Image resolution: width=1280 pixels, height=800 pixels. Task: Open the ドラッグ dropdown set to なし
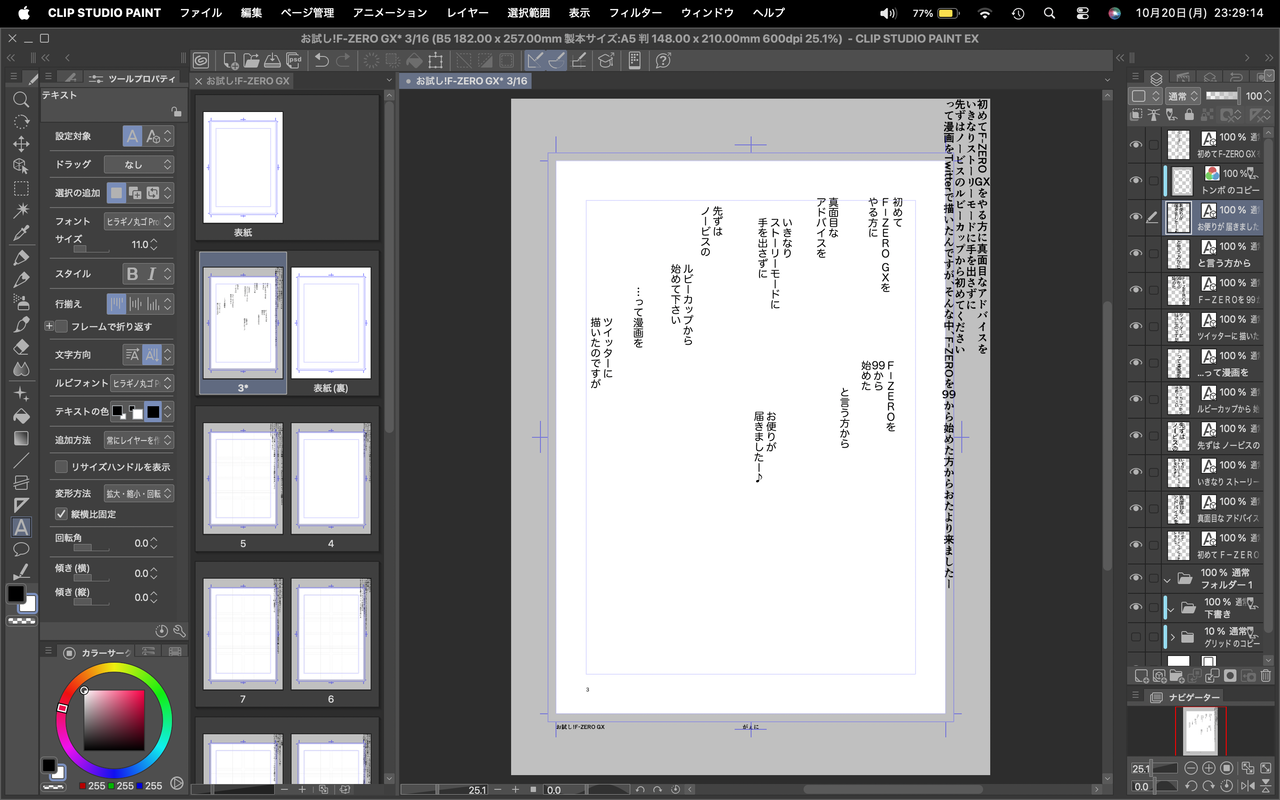tap(139, 164)
